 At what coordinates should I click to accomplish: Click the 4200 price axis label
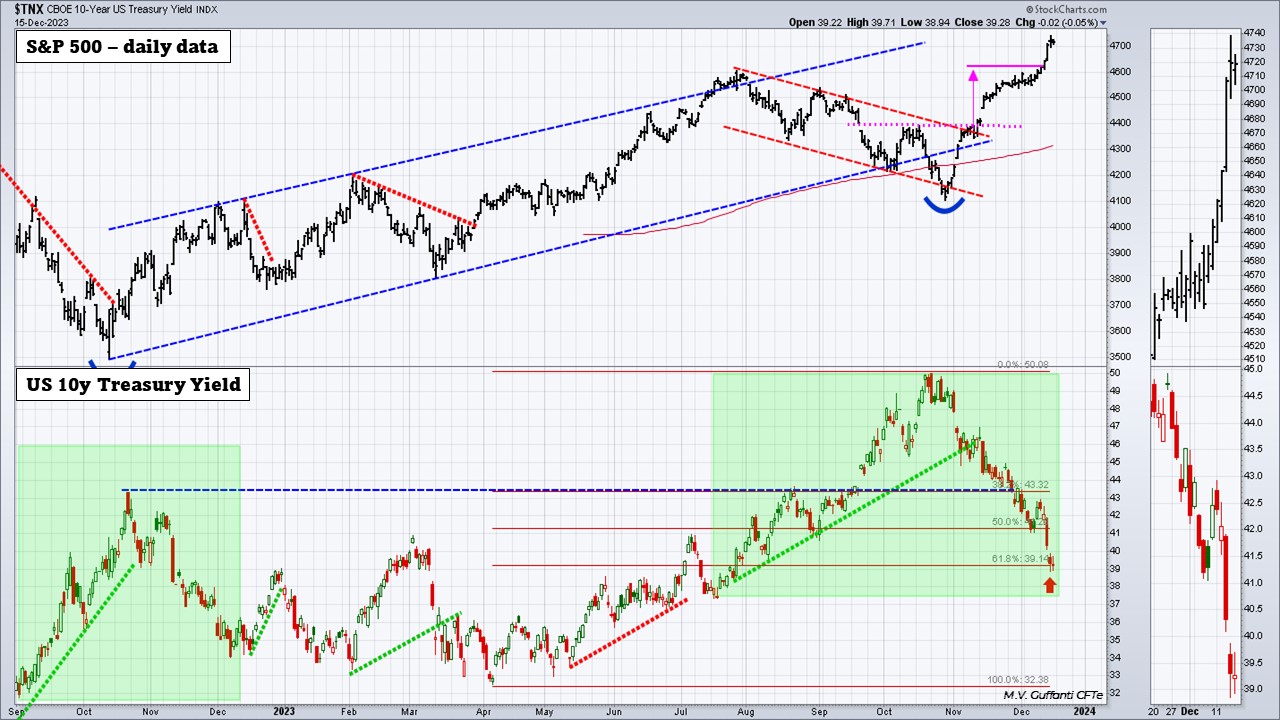pyautogui.click(x=1119, y=175)
